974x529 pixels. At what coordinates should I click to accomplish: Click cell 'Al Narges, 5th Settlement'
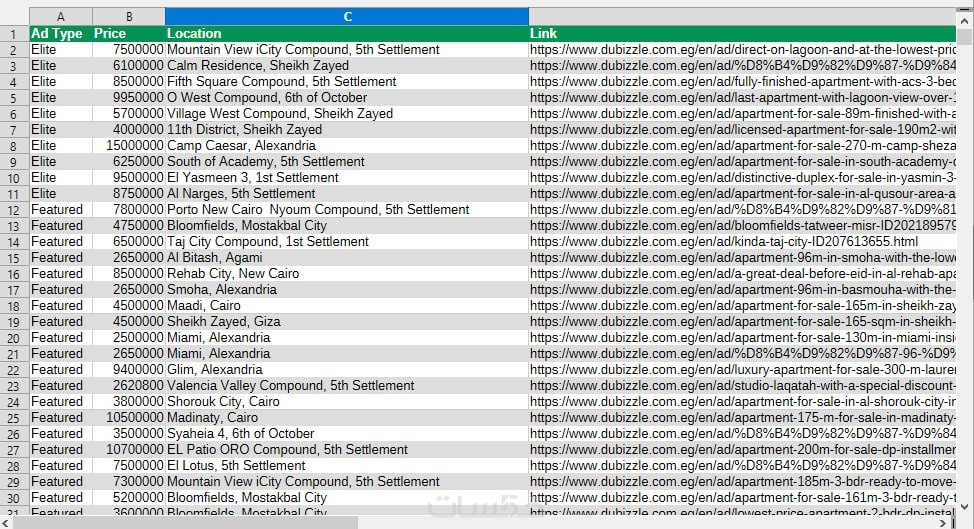(347, 194)
